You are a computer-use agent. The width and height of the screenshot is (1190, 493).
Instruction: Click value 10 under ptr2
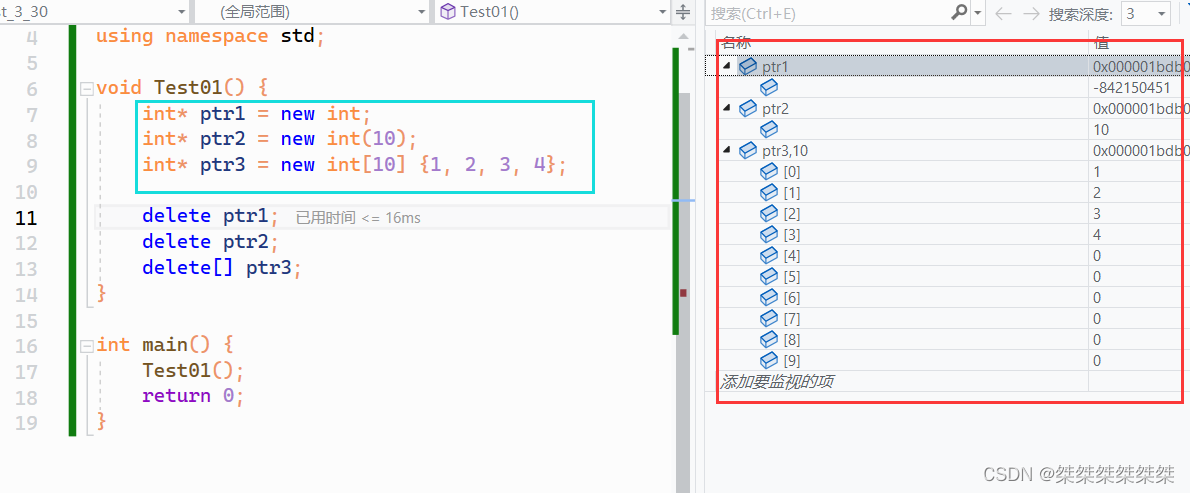coord(1100,130)
